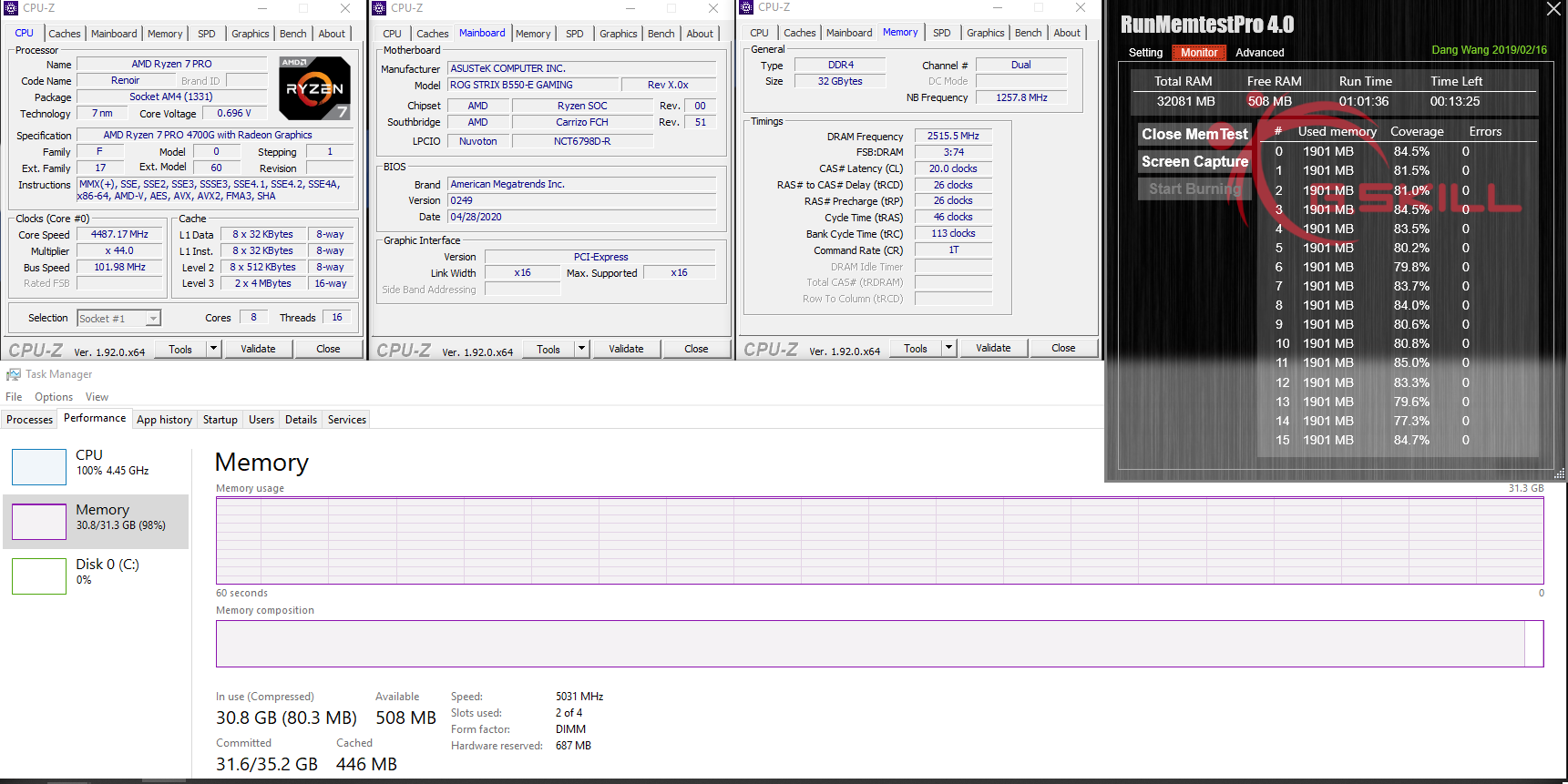This screenshot has height=784, width=1568.
Task: Switch to Setting tab in RunMemtestPro
Action: point(1146,53)
